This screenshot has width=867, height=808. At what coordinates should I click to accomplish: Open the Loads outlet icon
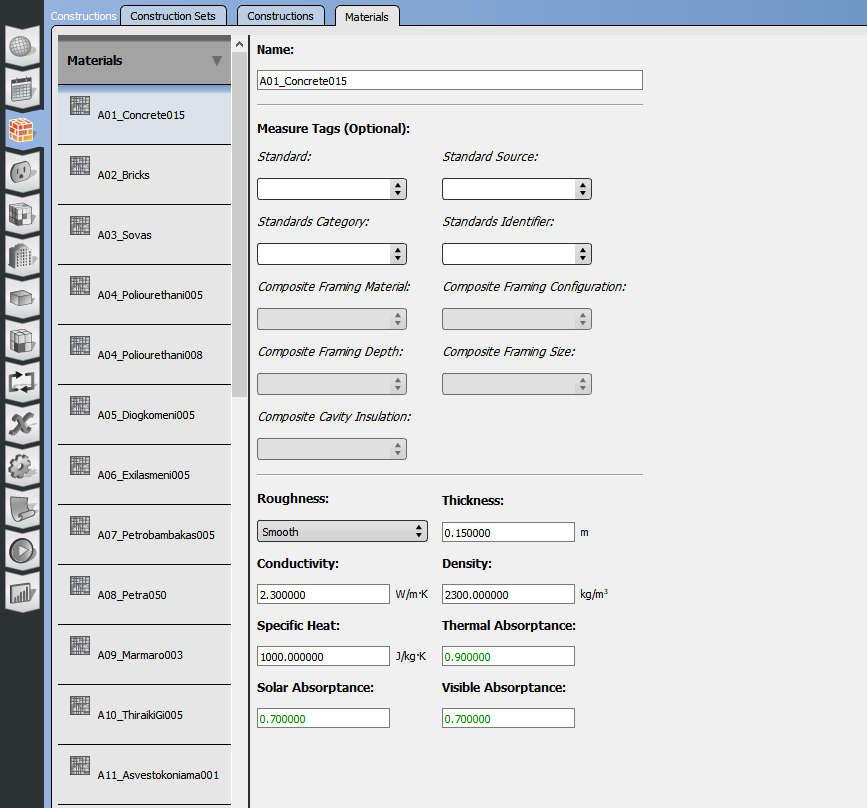pos(22,172)
